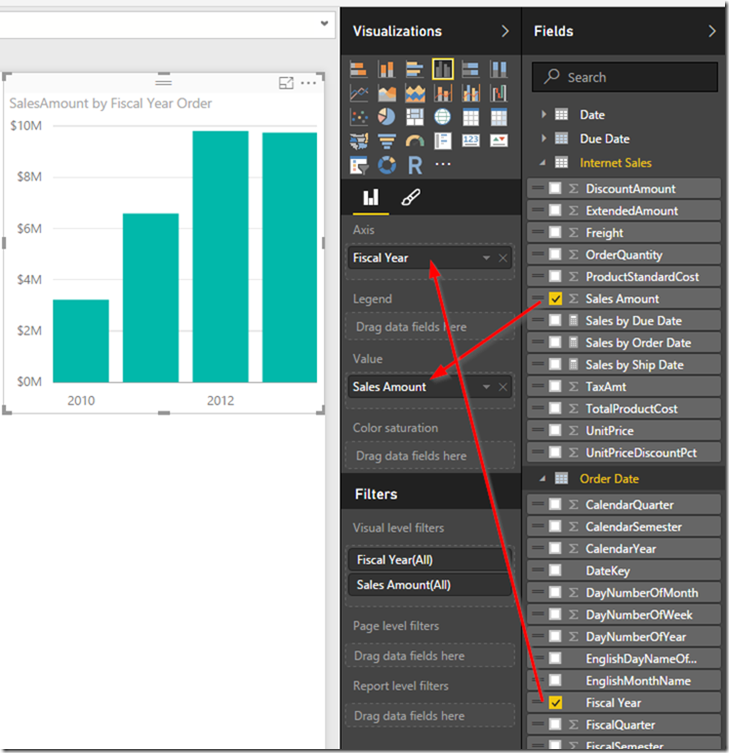Select the 100% stacked bar chart visualization
The height and width of the screenshot is (753, 729).
pos(471,69)
